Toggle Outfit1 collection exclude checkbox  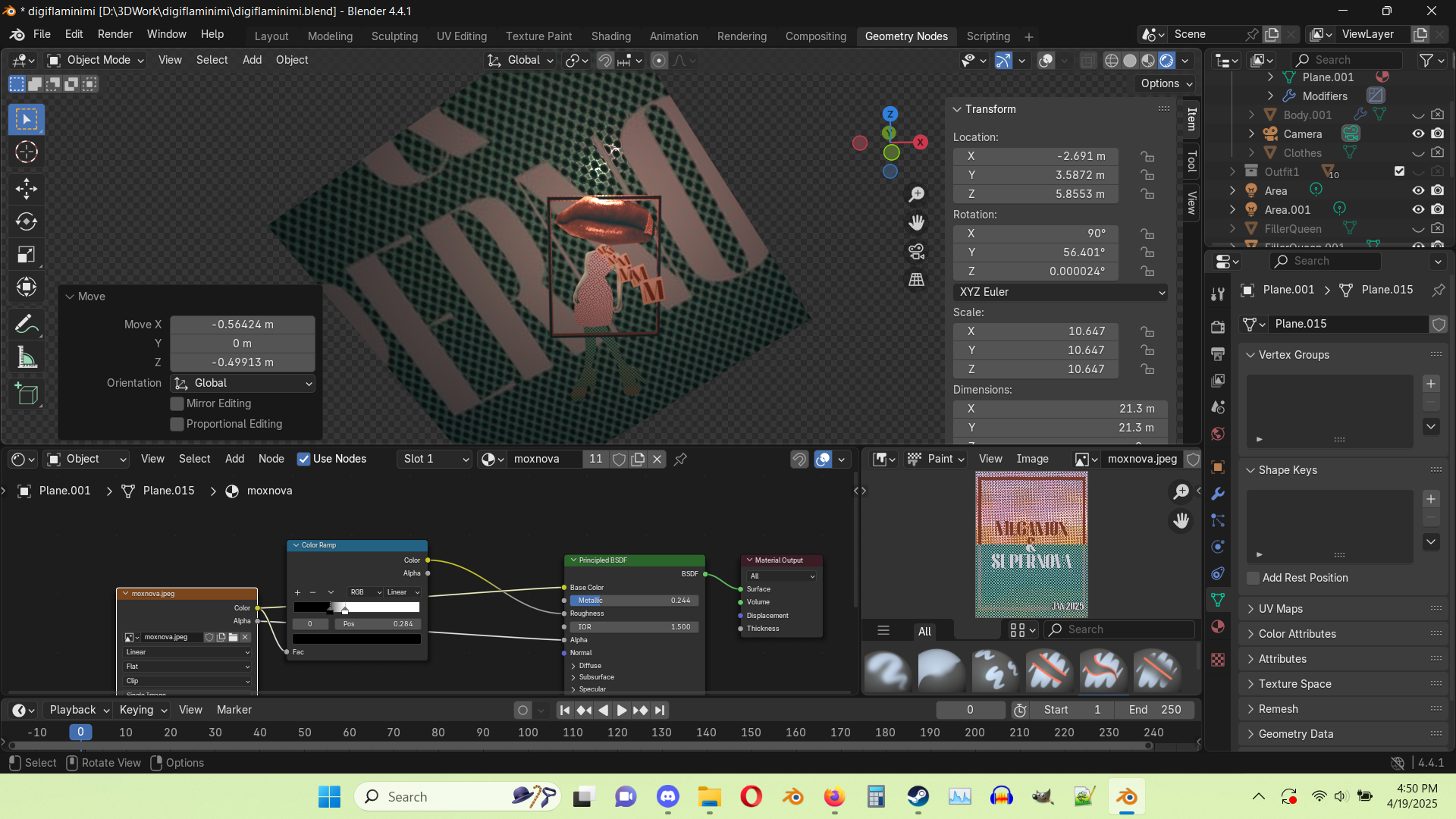point(1399,171)
